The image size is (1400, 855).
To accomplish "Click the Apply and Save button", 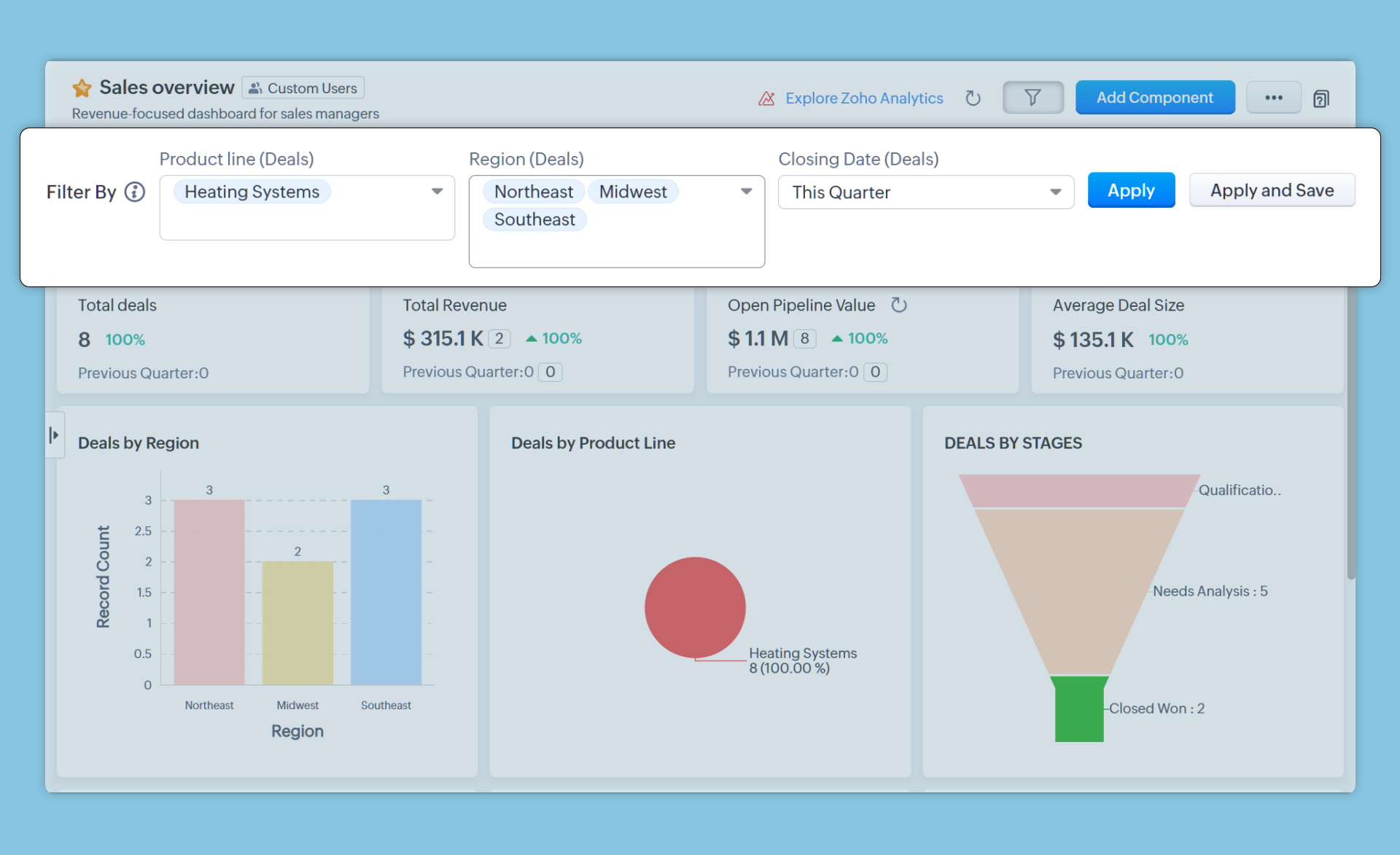I will 1271,190.
